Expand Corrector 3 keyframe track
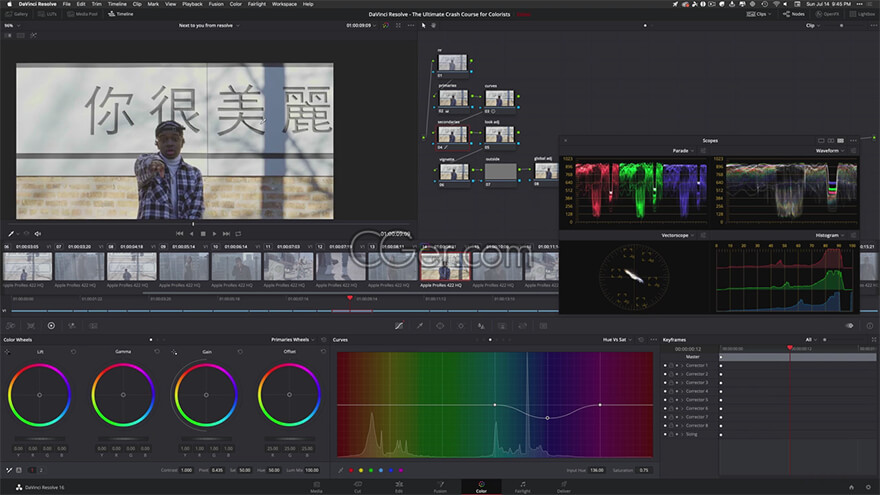Screen dimensions: 880x495 [x=682, y=383]
